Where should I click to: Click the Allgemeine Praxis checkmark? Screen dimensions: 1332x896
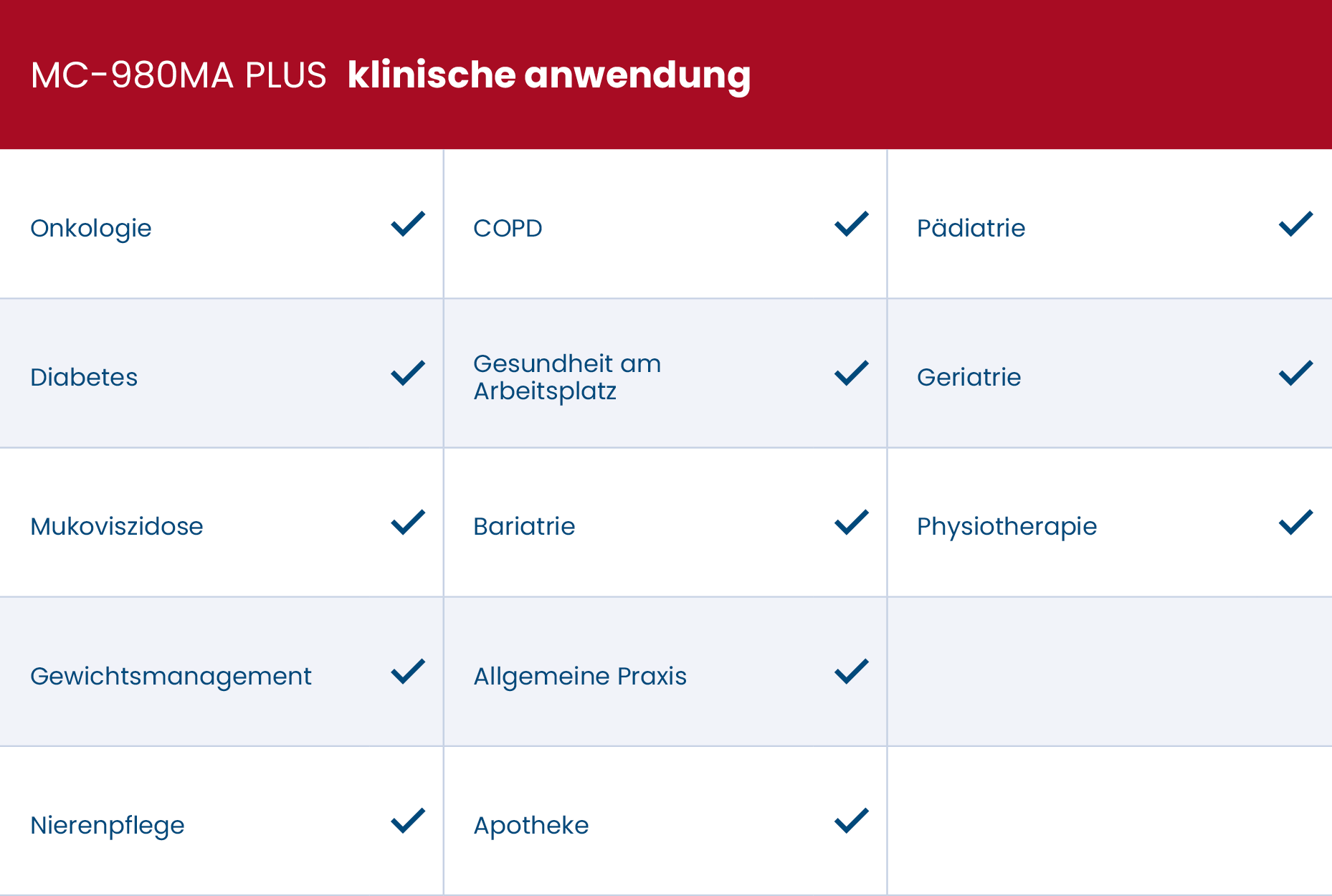click(852, 672)
